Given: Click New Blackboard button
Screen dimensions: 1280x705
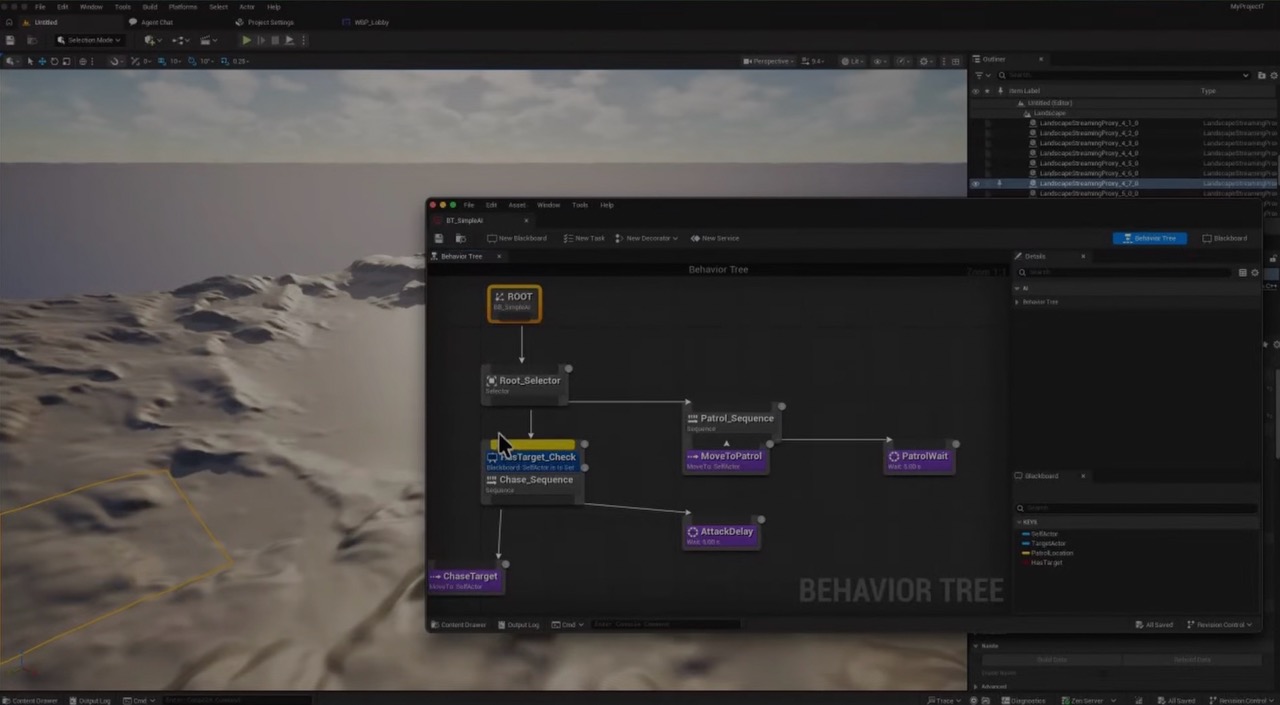Looking at the screenshot, I should coord(517,238).
